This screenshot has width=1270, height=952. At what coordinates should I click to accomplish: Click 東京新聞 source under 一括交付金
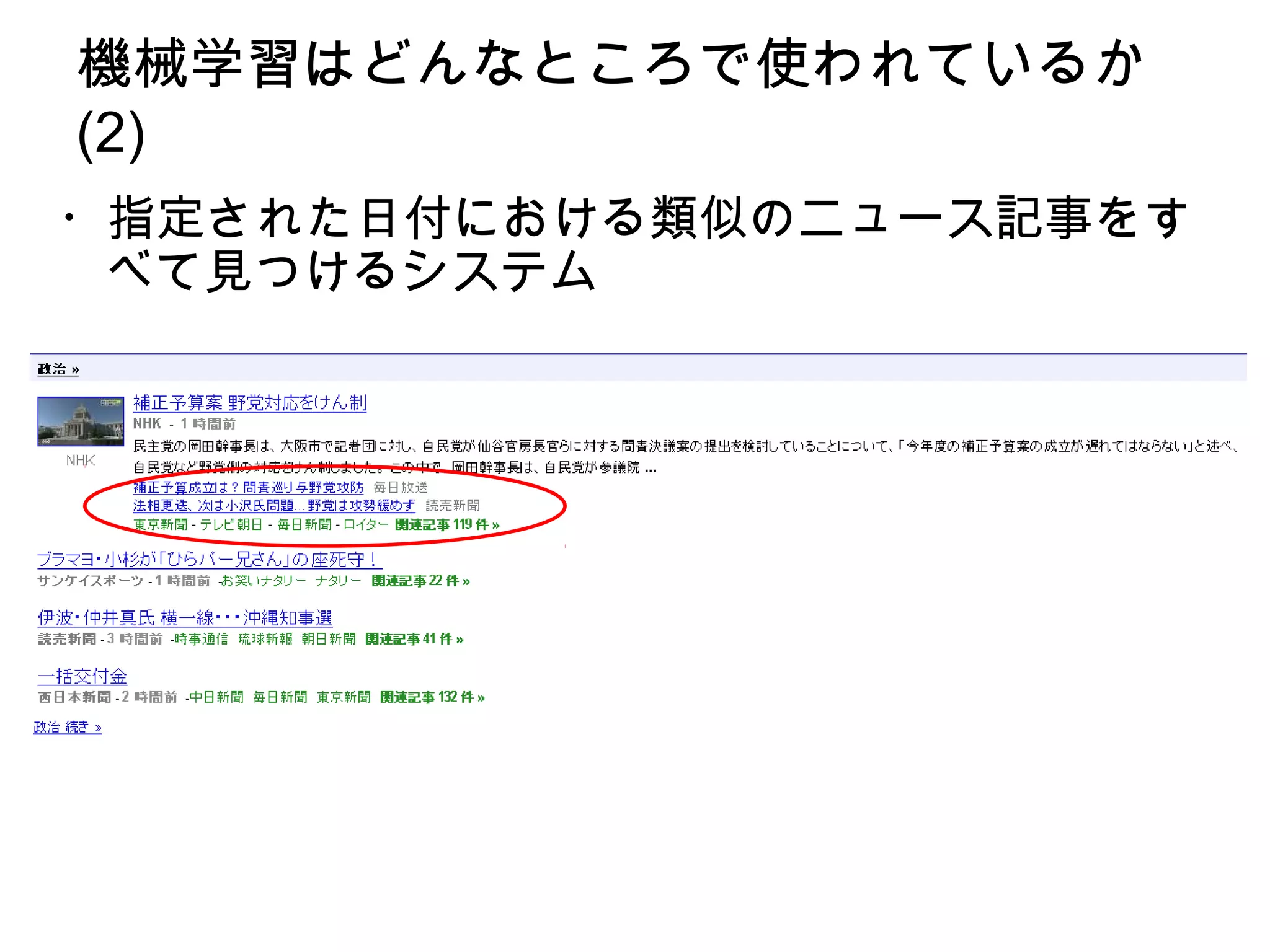pos(344,697)
